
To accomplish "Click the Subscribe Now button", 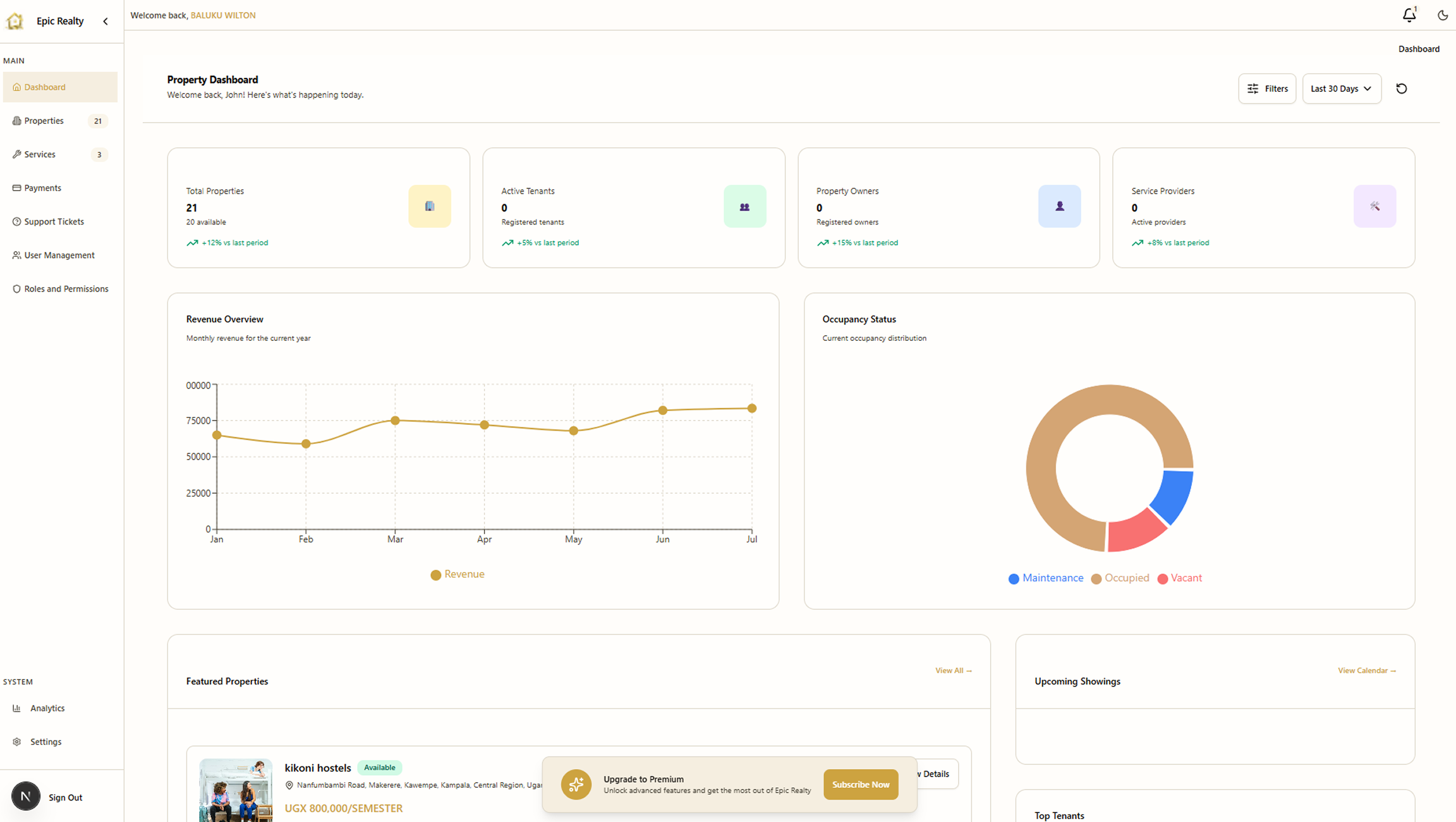I will [860, 784].
